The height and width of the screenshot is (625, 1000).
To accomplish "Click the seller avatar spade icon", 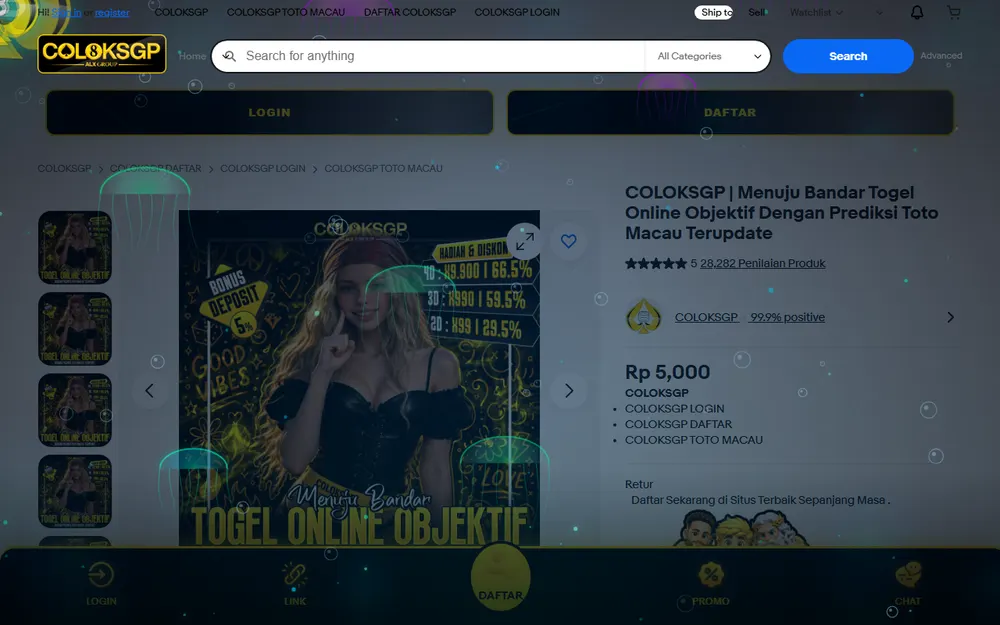I will pyautogui.click(x=643, y=317).
